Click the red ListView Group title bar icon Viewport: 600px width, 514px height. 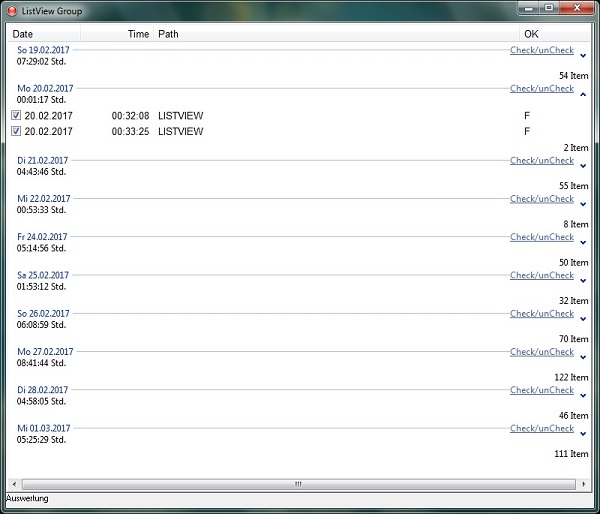point(12,10)
